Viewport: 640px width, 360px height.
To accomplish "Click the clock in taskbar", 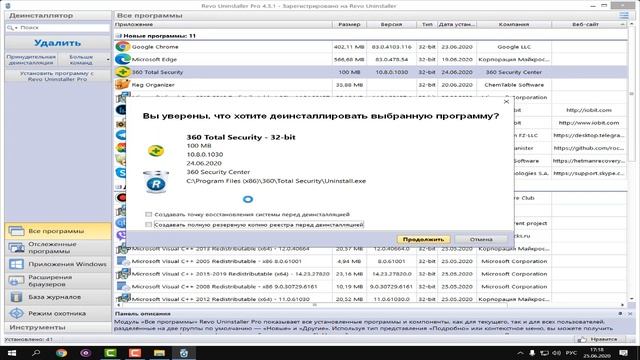I will pyautogui.click(x=596, y=353).
